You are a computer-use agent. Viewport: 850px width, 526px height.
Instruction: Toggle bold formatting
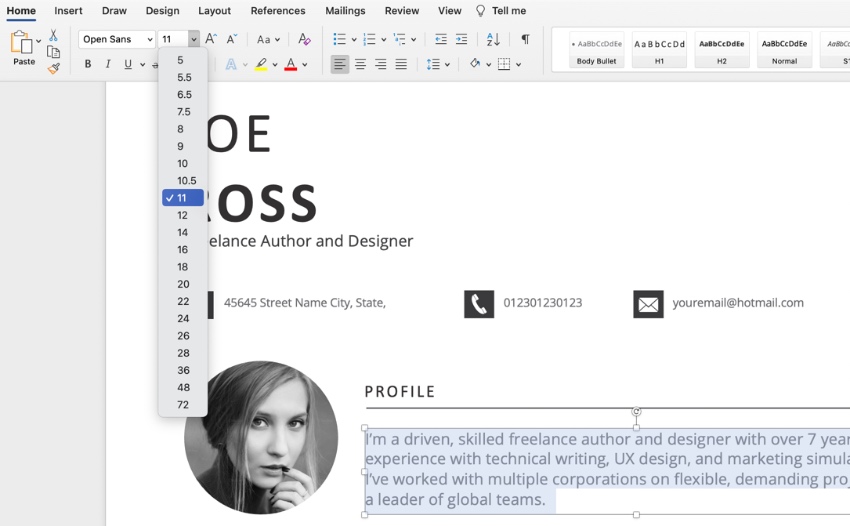pyautogui.click(x=88, y=65)
